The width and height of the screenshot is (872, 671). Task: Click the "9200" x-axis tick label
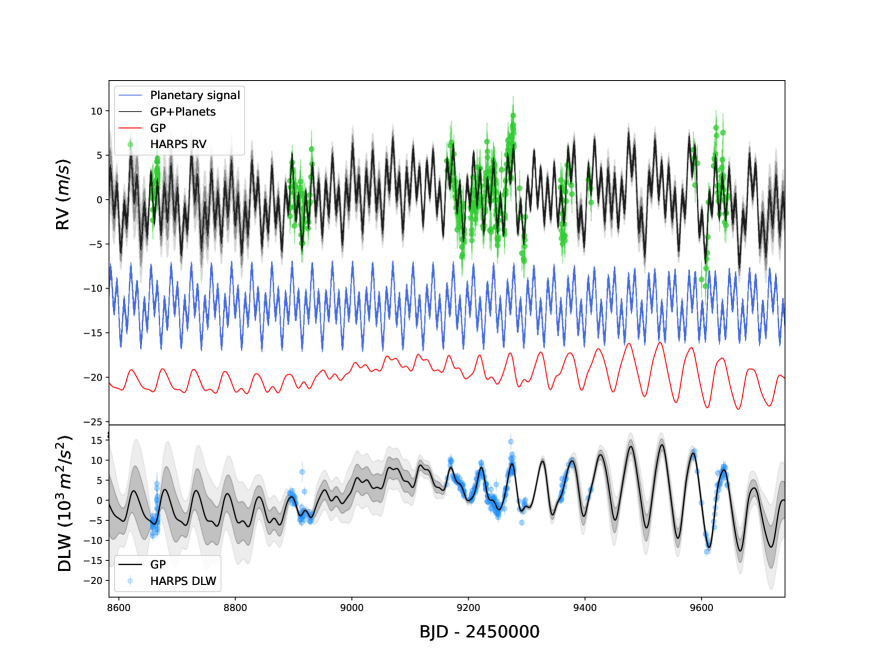click(468, 608)
